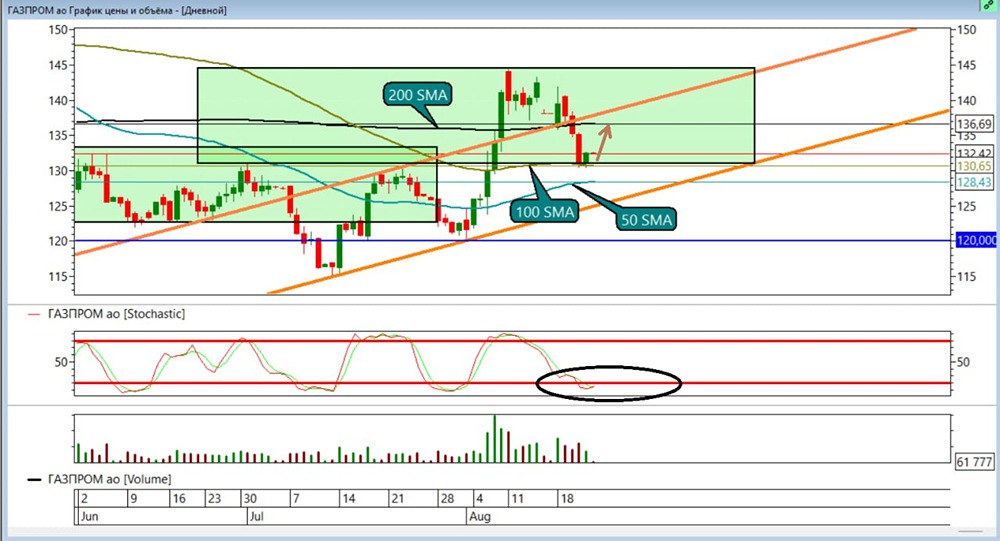
Task: Click the 61 777 volume value label
Action: 974,462
